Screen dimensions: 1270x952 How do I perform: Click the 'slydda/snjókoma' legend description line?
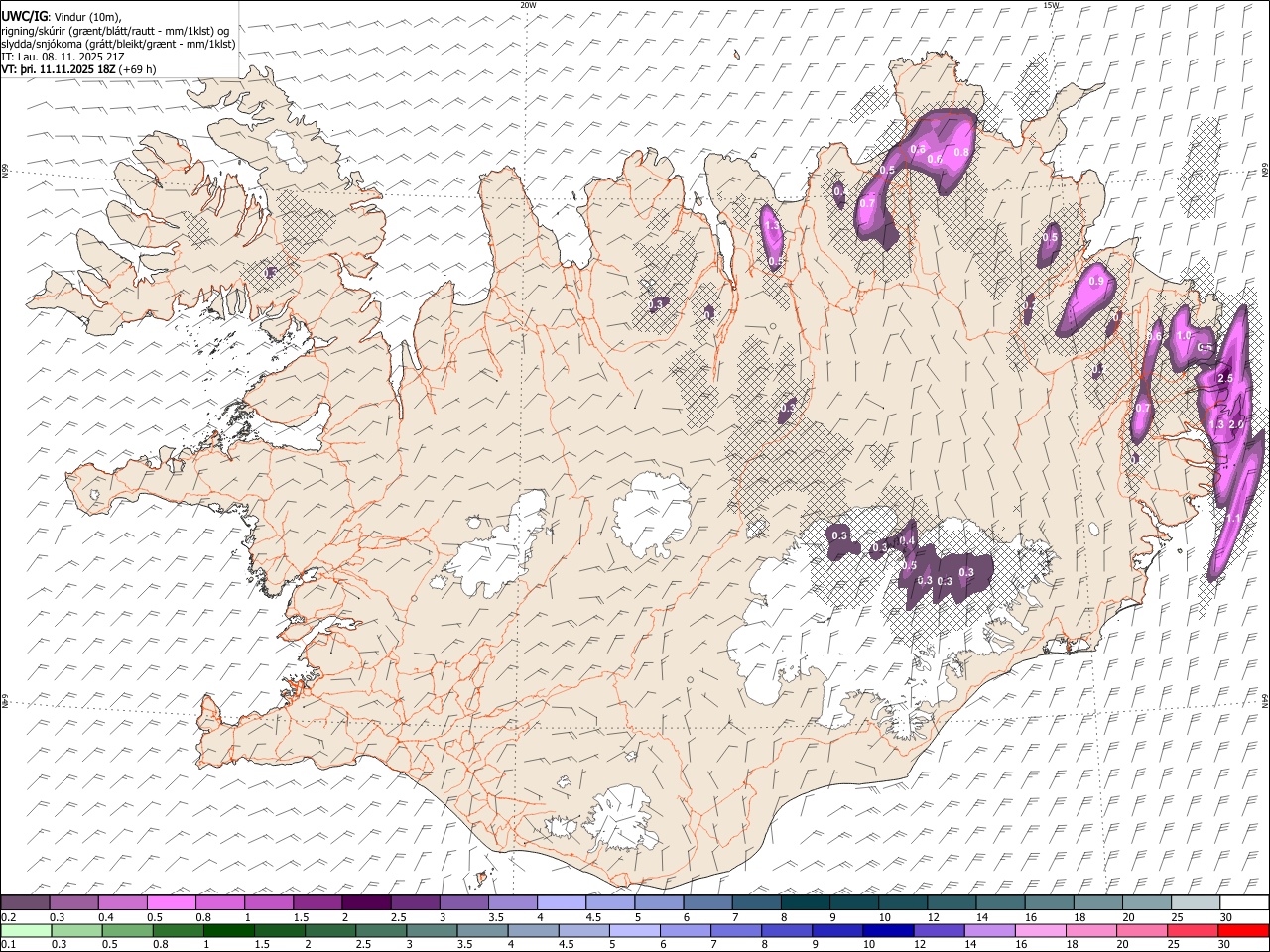click(x=118, y=44)
